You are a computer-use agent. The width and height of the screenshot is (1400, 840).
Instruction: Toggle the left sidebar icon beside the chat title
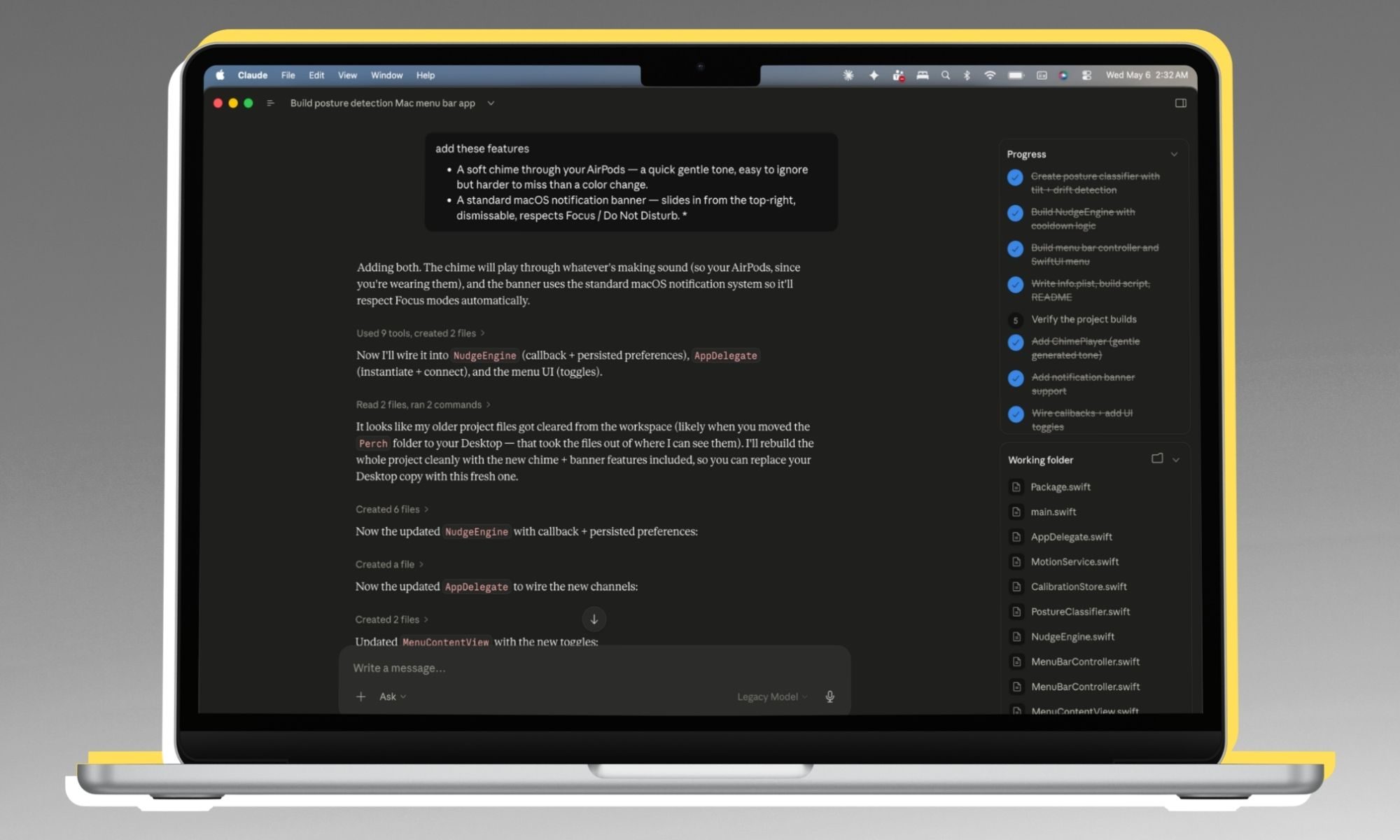click(270, 103)
